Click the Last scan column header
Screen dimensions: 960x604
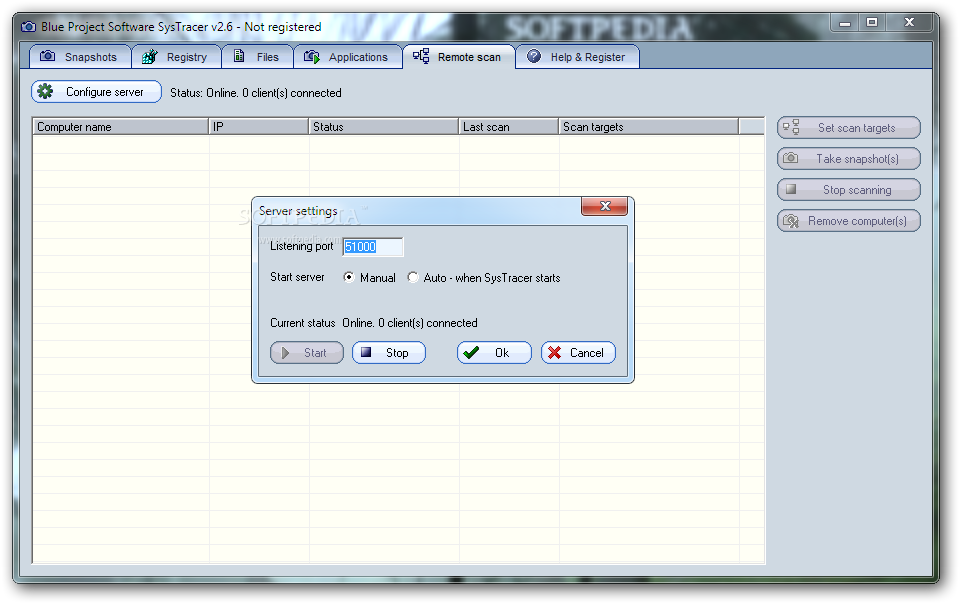pos(508,127)
